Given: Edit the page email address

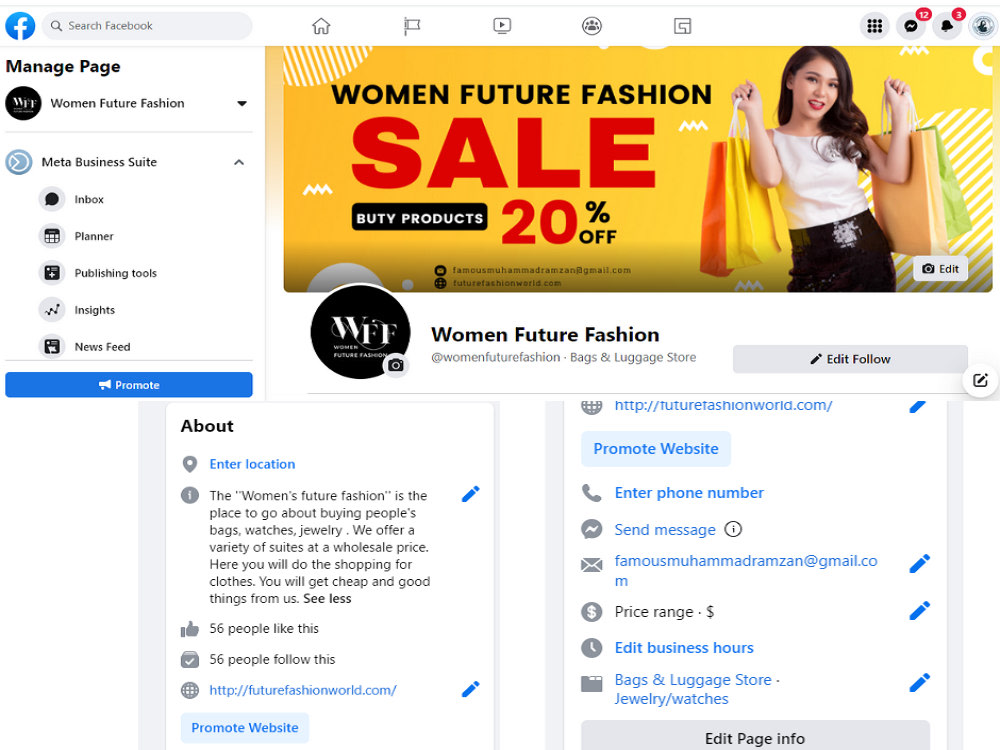Looking at the screenshot, I should [919, 563].
